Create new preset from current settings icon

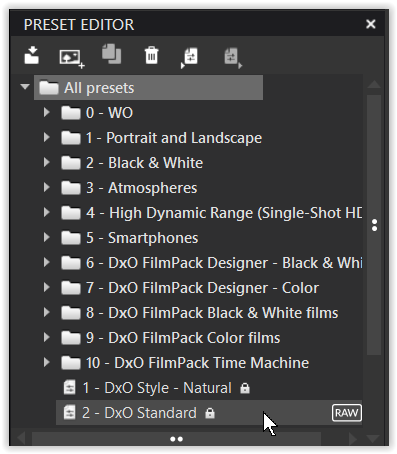[72, 58]
